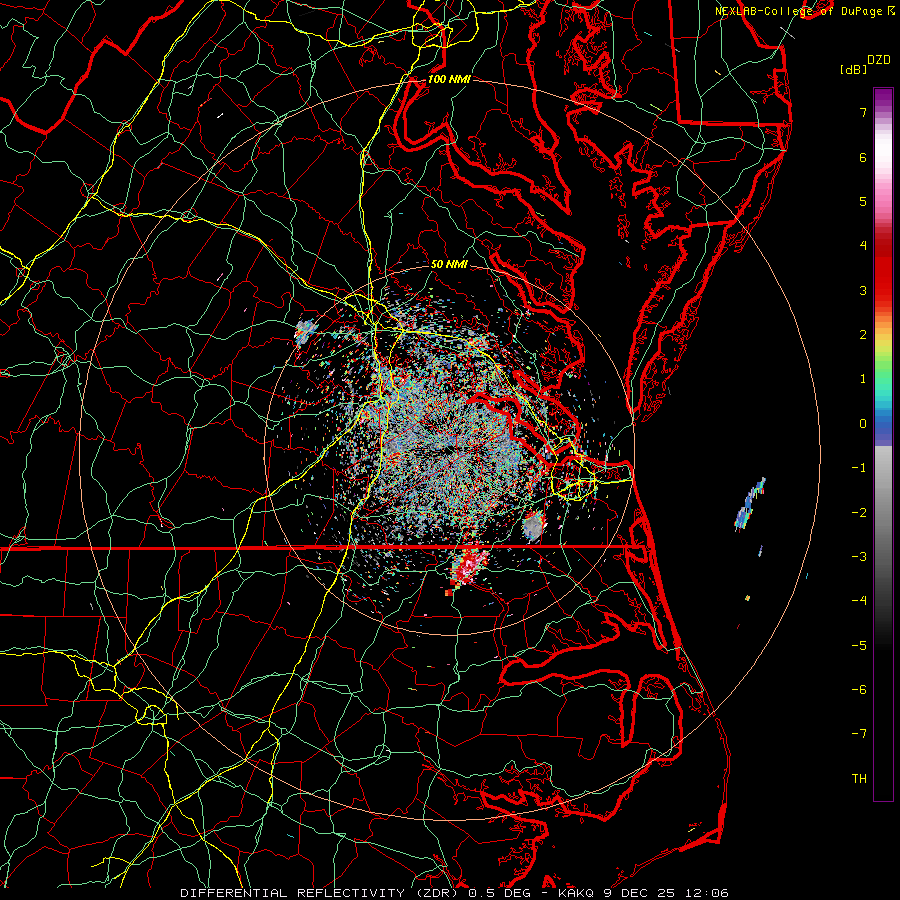
Task: Click the red high-ZDR echo cluster south of radar
Action: click(467, 567)
